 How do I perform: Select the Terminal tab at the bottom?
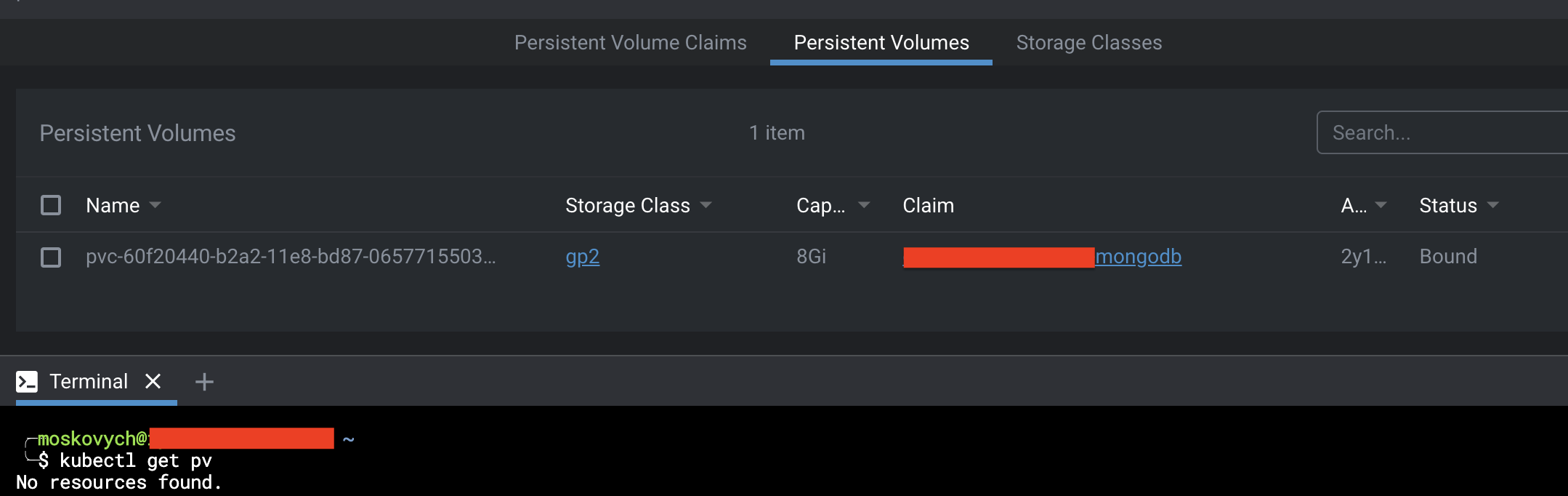[87, 380]
